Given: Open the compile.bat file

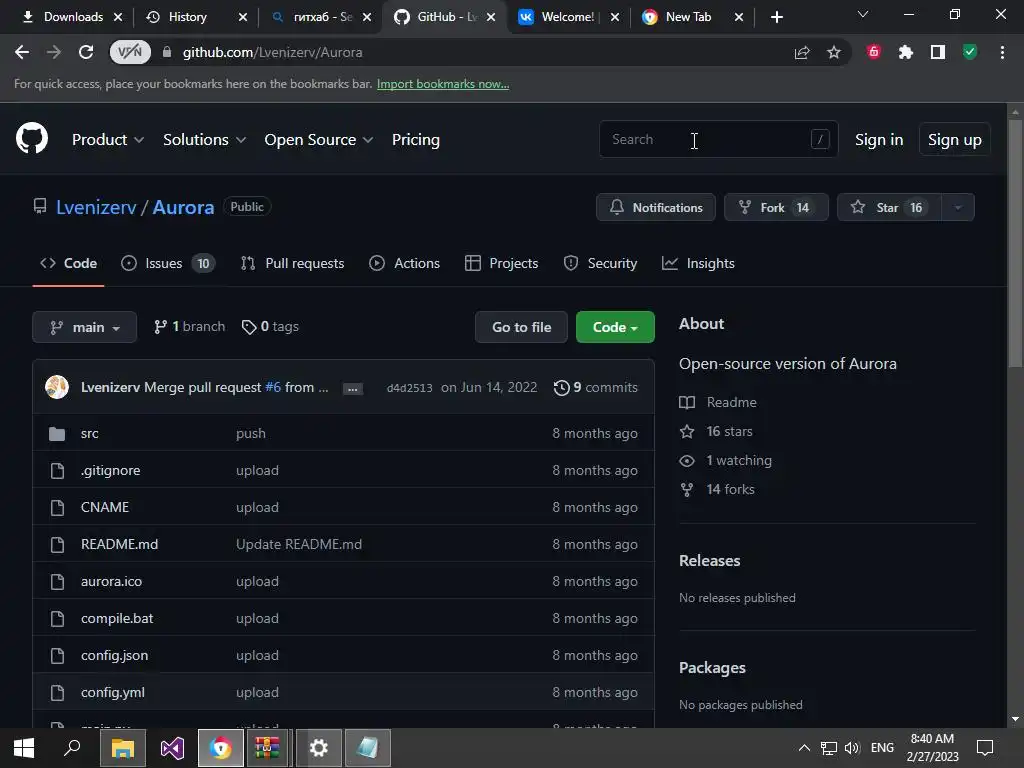Looking at the screenshot, I should 117,618.
